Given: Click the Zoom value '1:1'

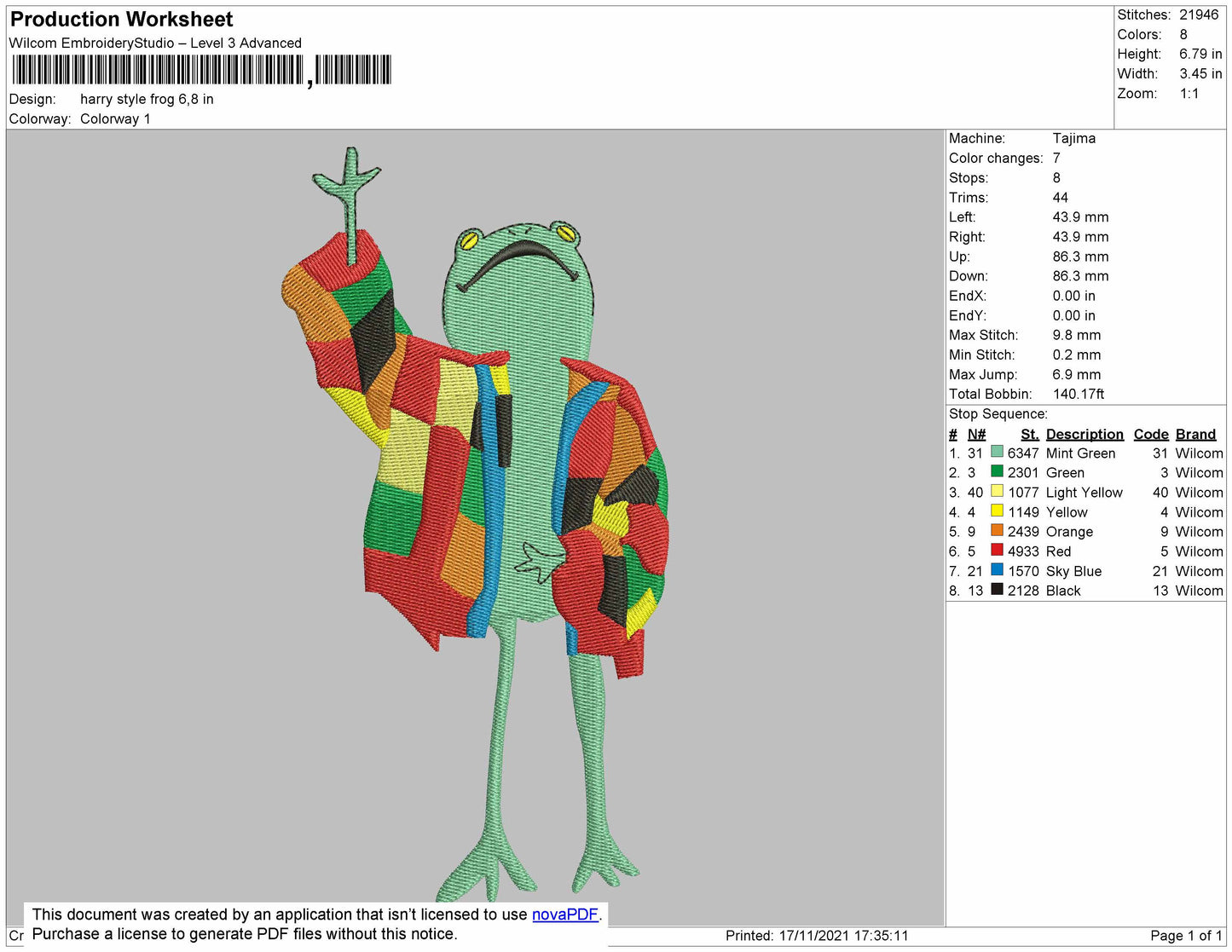Looking at the screenshot, I should (x=1189, y=94).
